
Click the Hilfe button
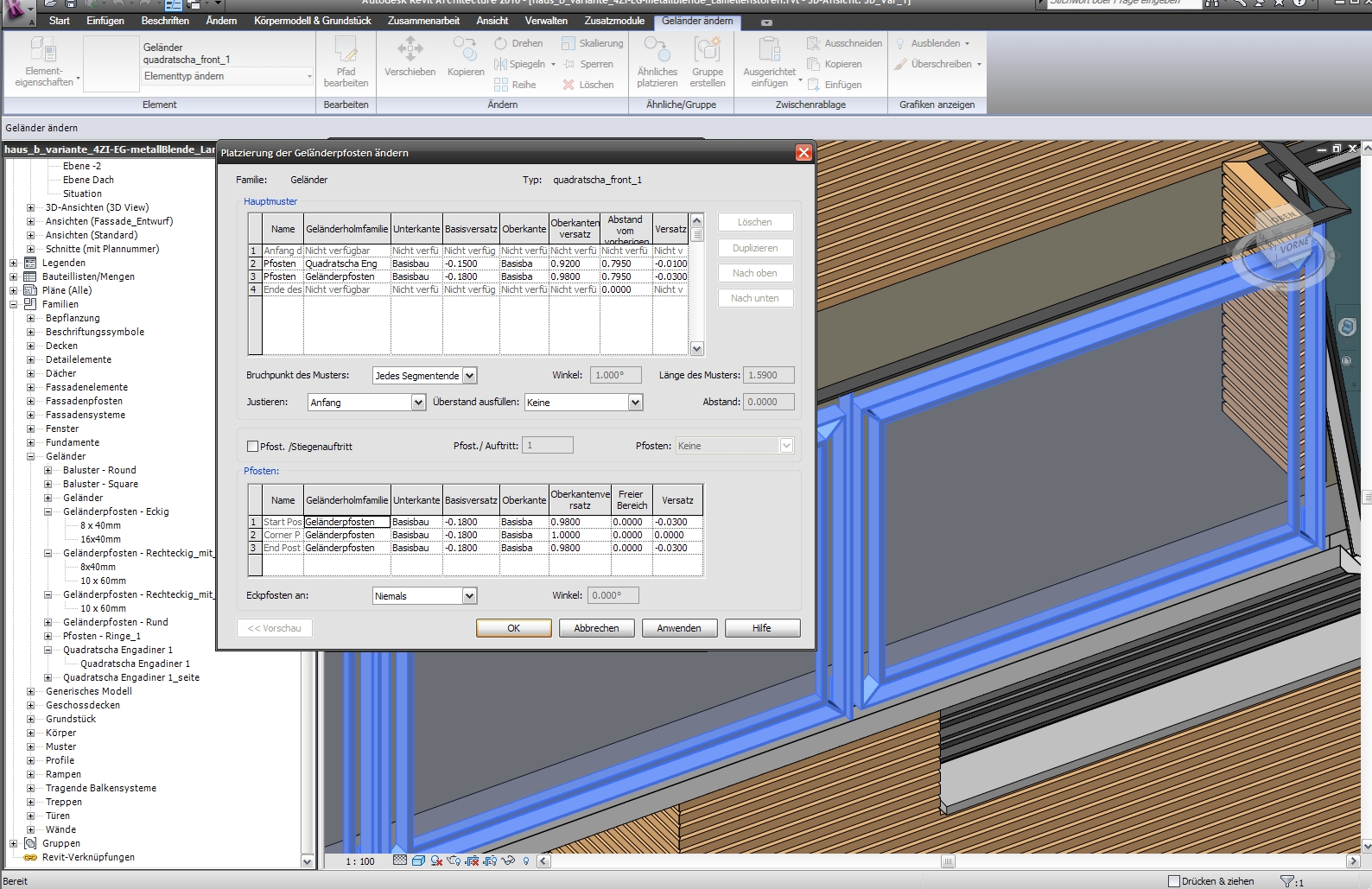(x=762, y=628)
